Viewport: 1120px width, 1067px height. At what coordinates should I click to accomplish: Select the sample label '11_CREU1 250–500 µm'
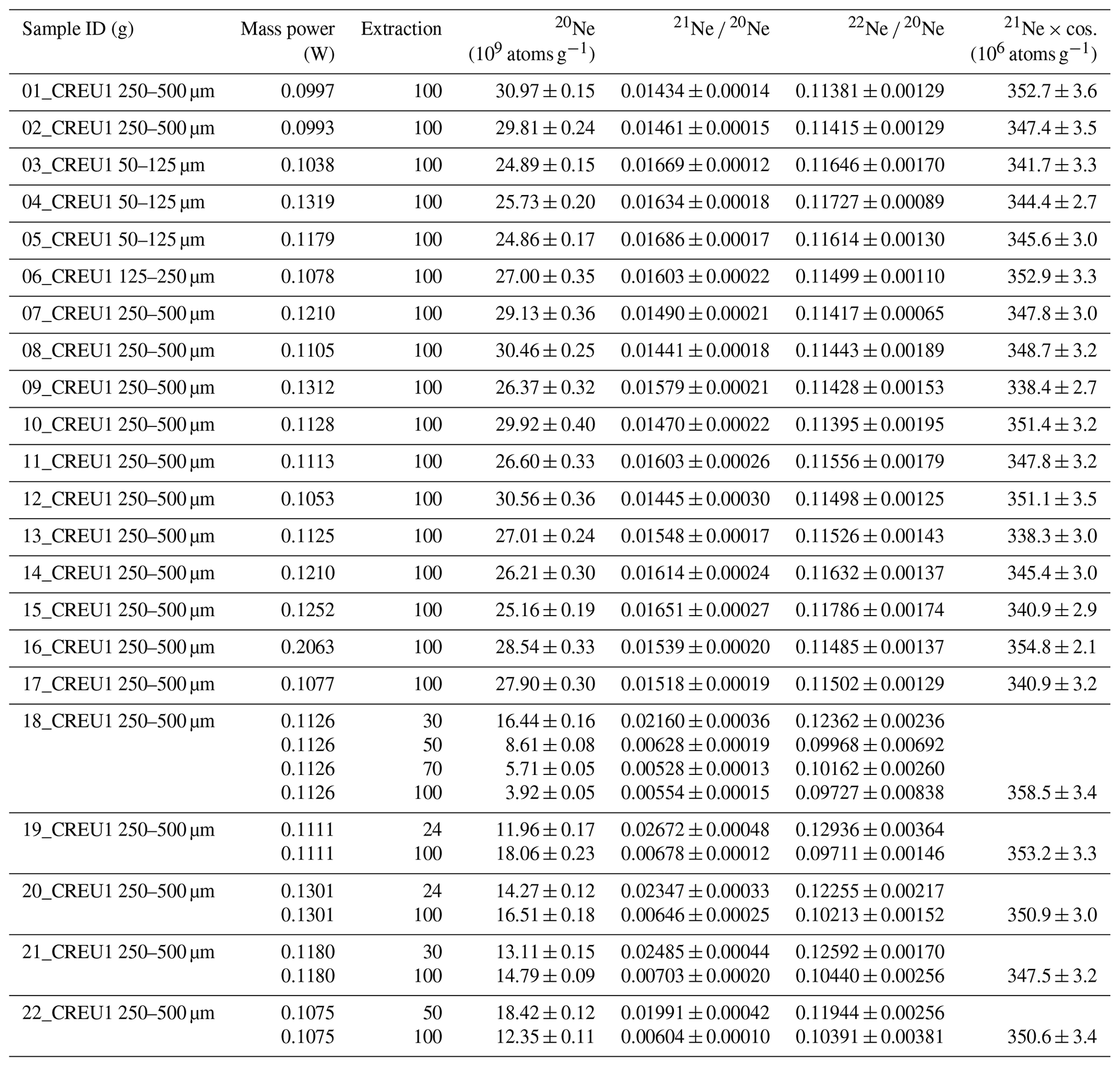pyautogui.click(x=118, y=461)
